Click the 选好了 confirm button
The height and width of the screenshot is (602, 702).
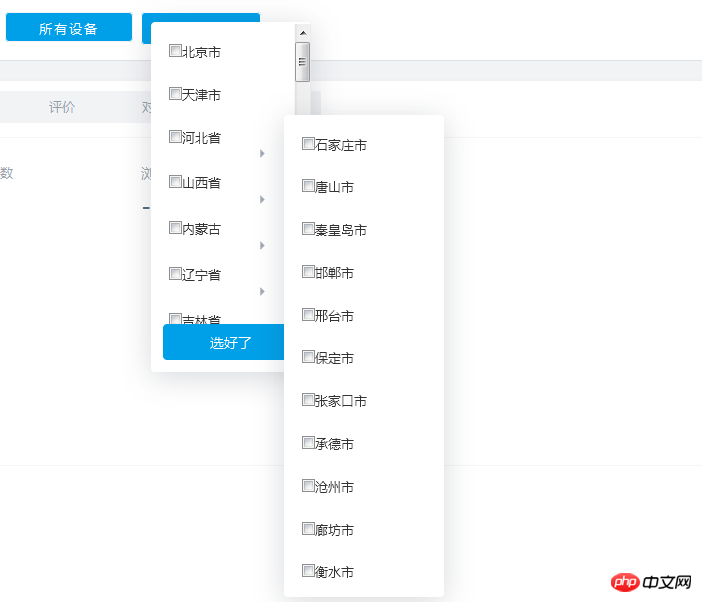point(224,342)
